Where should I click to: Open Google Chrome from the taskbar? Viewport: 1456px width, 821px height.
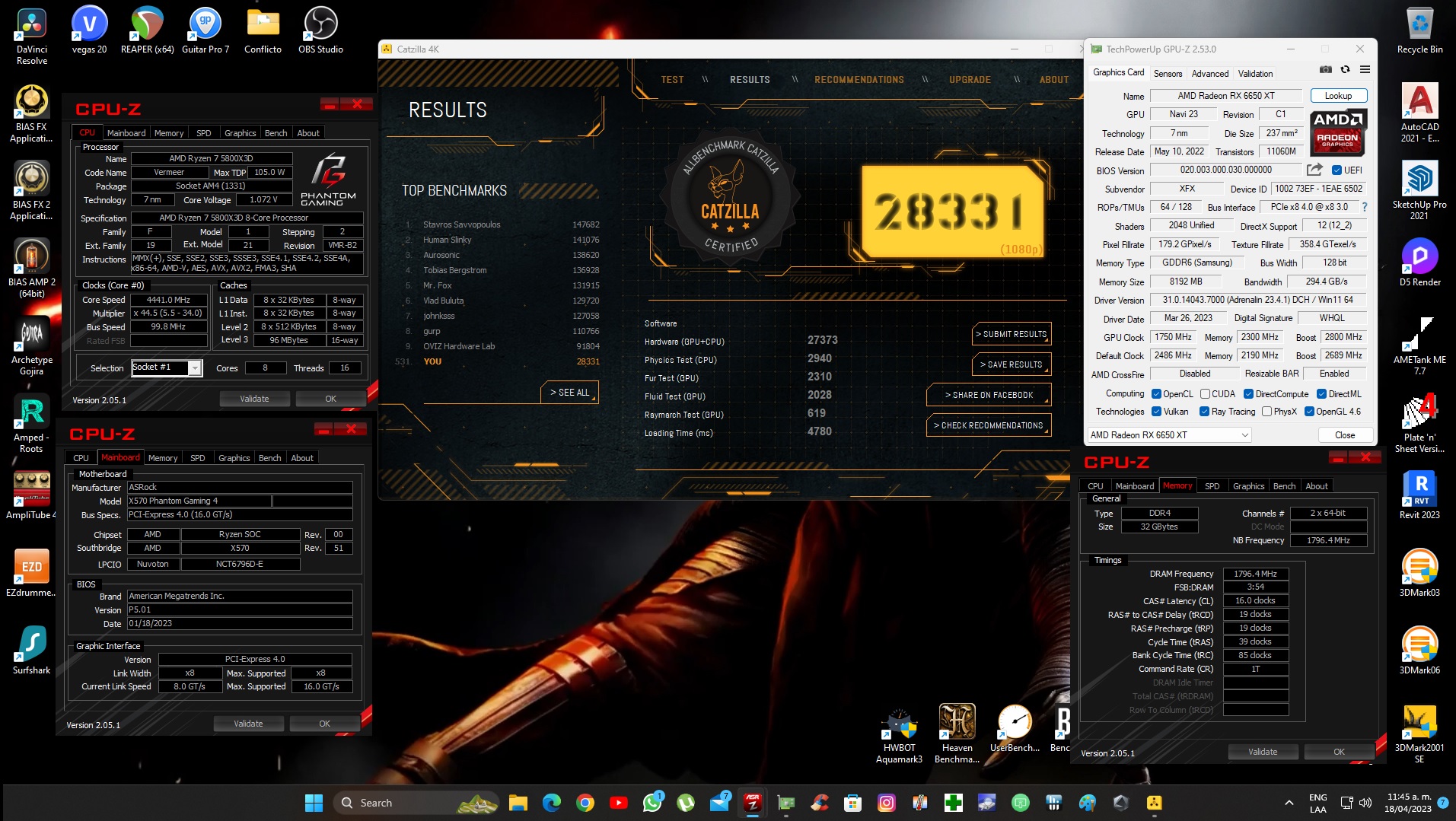pos(585,803)
